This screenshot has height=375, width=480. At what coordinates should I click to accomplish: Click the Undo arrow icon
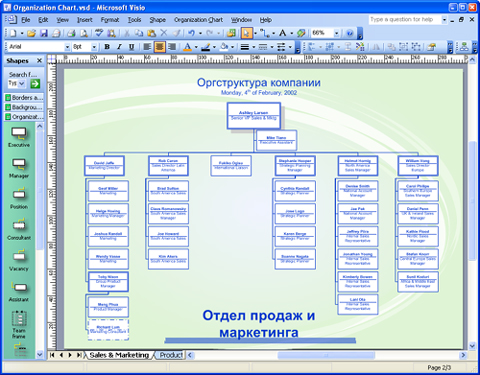(191, 33)
